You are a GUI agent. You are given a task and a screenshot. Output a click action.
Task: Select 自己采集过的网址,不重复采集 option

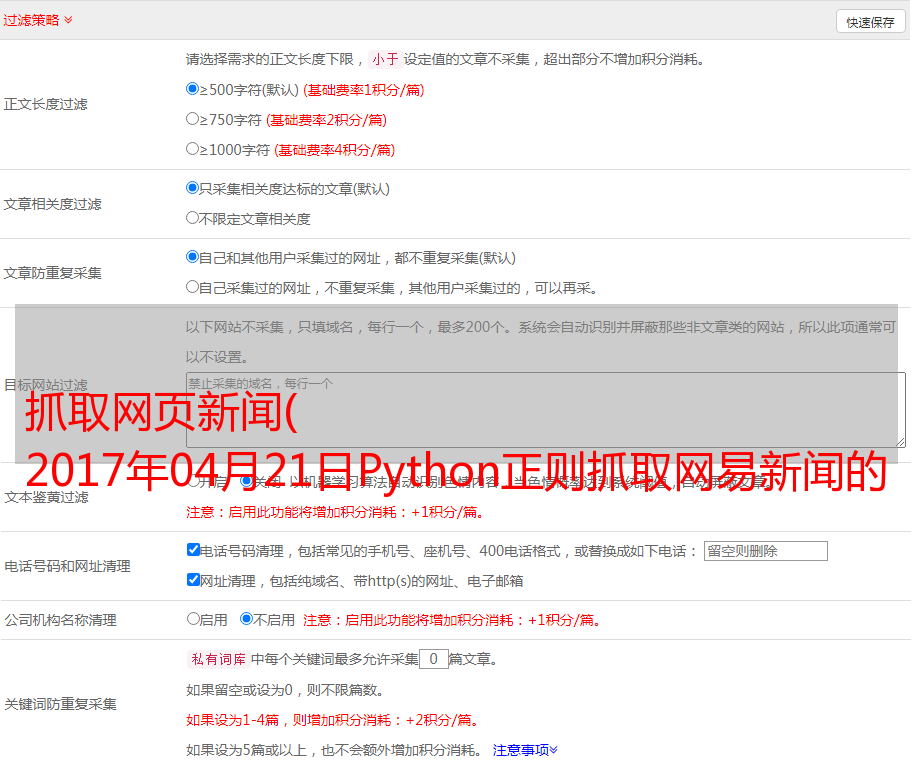(193, 287)
